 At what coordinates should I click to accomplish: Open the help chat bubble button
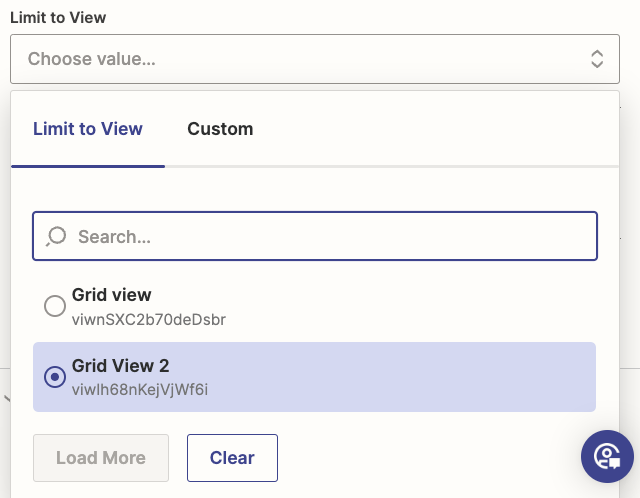coord(607,457)
